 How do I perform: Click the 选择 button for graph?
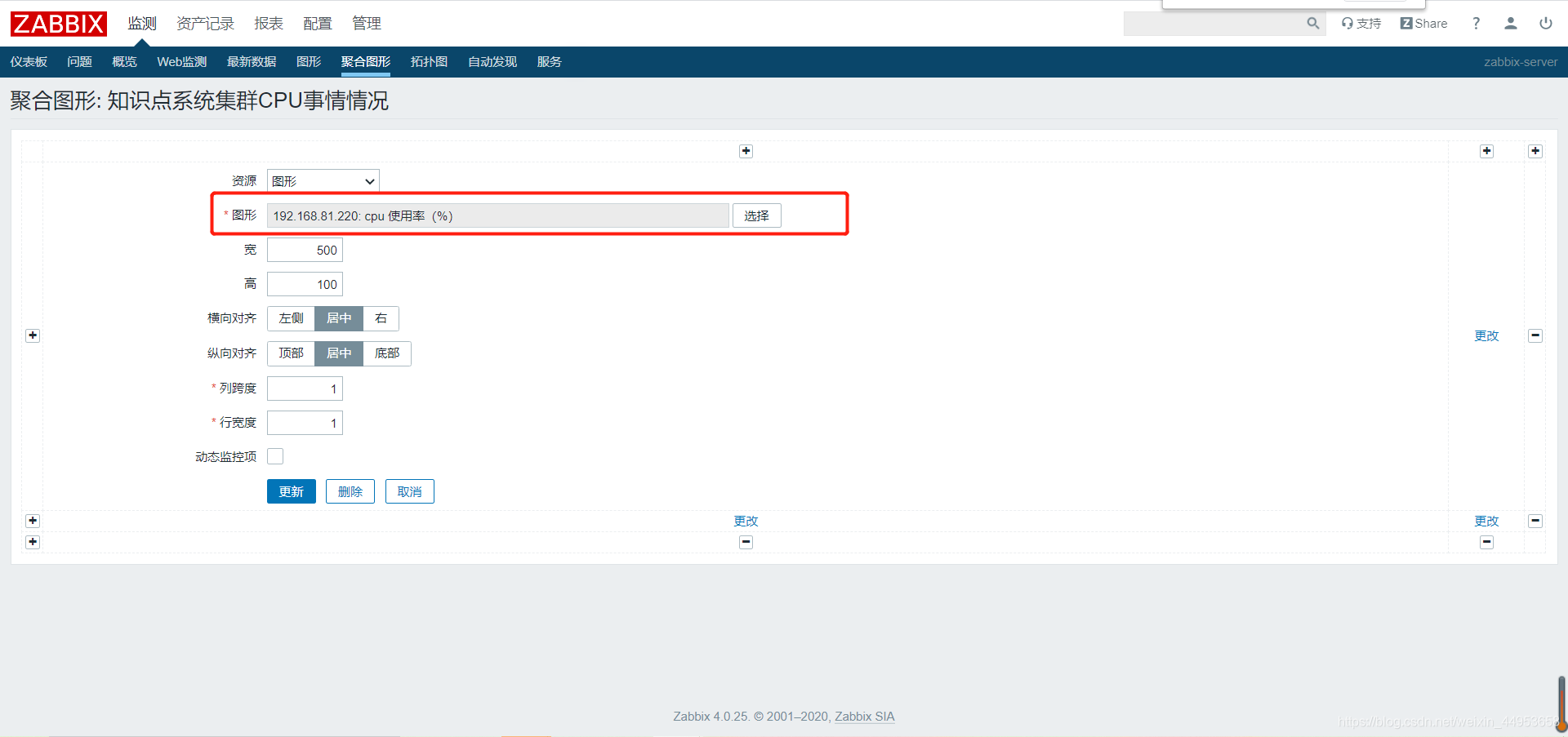point(756,215)
